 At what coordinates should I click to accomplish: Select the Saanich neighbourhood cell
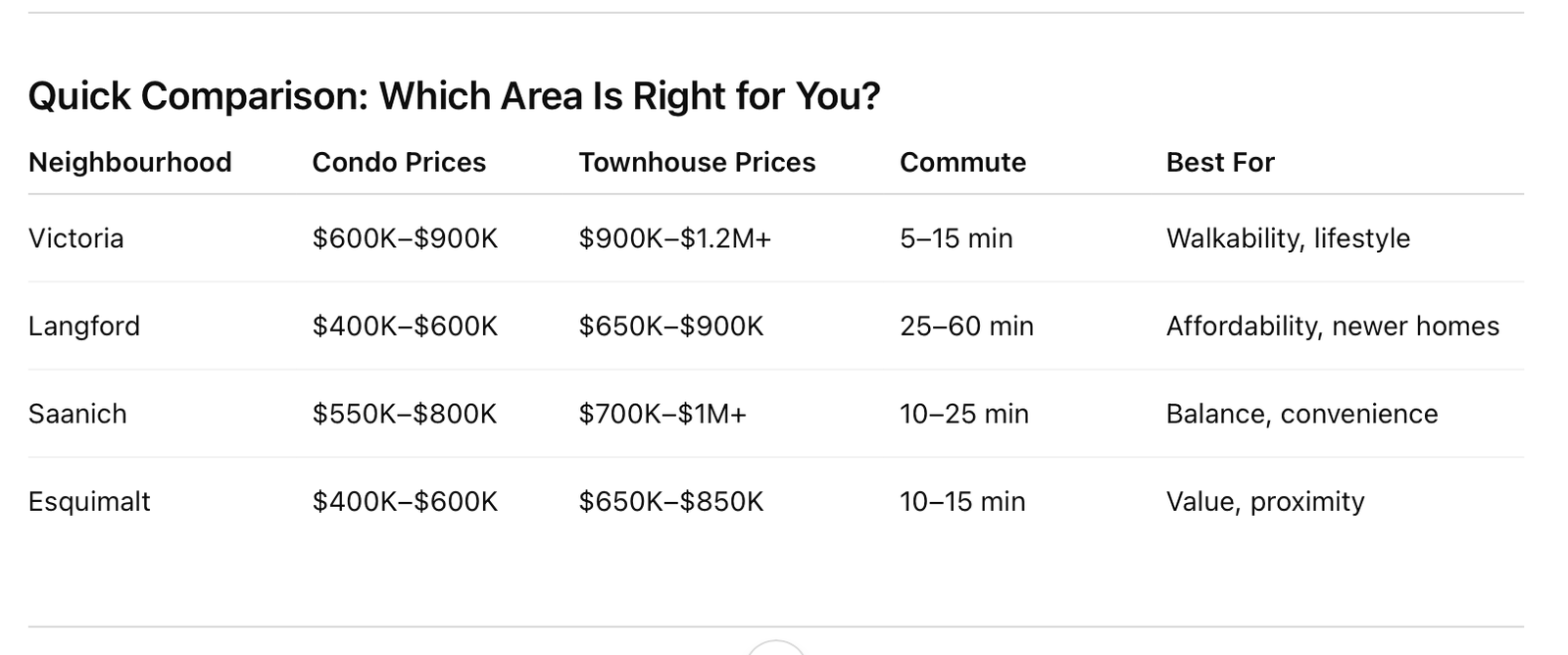(x=77, y=414)
